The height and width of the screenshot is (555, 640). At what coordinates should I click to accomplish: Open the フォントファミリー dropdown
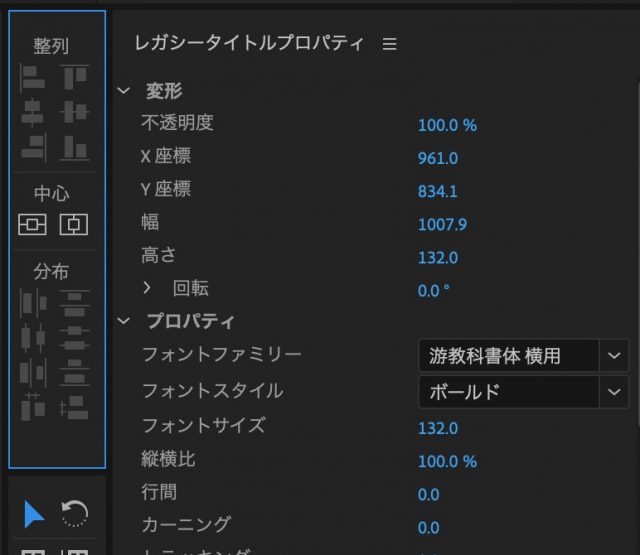click(612, 355)
